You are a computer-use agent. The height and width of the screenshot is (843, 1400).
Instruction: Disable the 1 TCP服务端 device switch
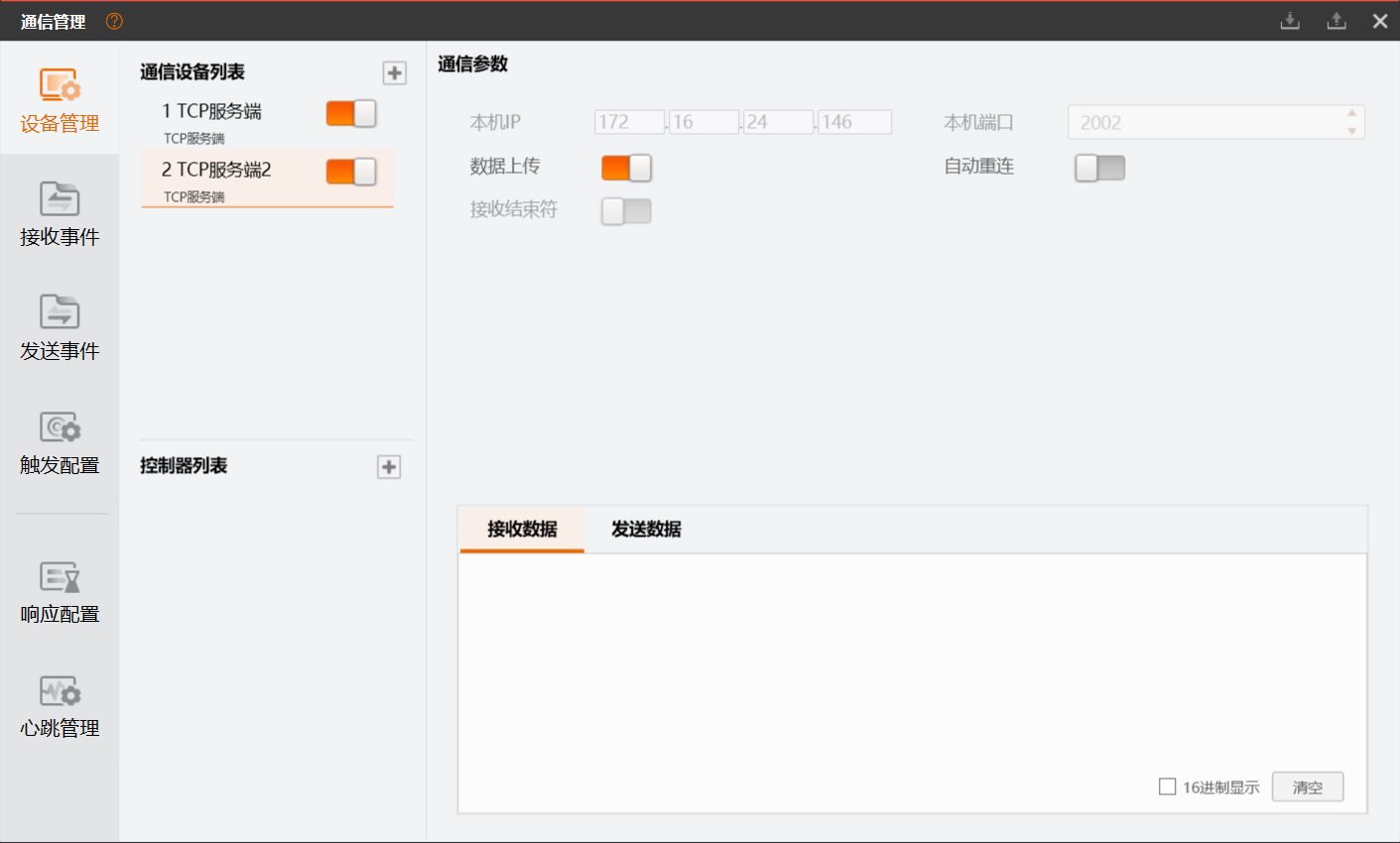pyautogui.click(x=351, y=113)
